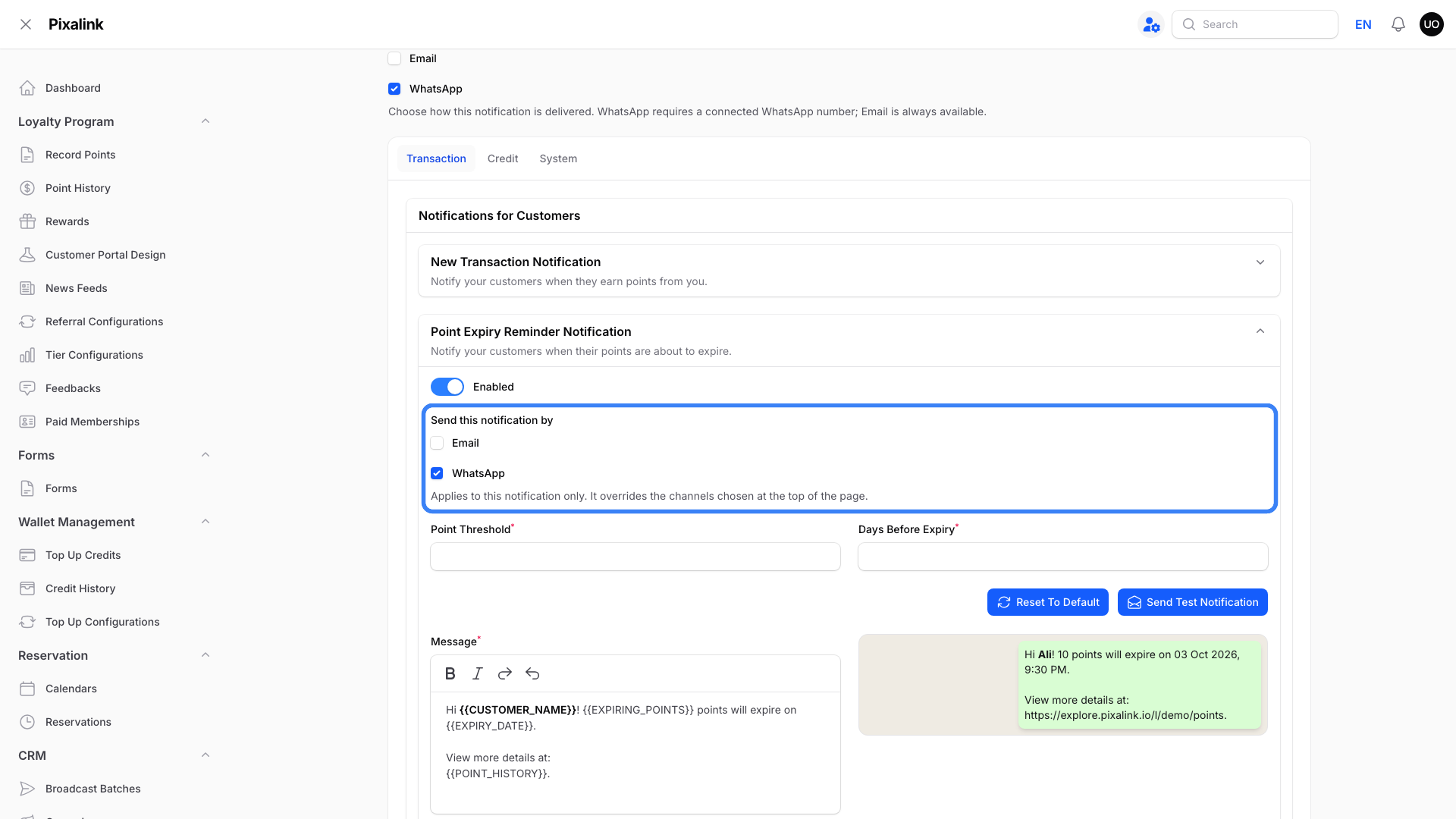The height and width of the screenshot is (819, 1456).
Task: Click the News Feeds newspaper icon
Action: (27, 288)
